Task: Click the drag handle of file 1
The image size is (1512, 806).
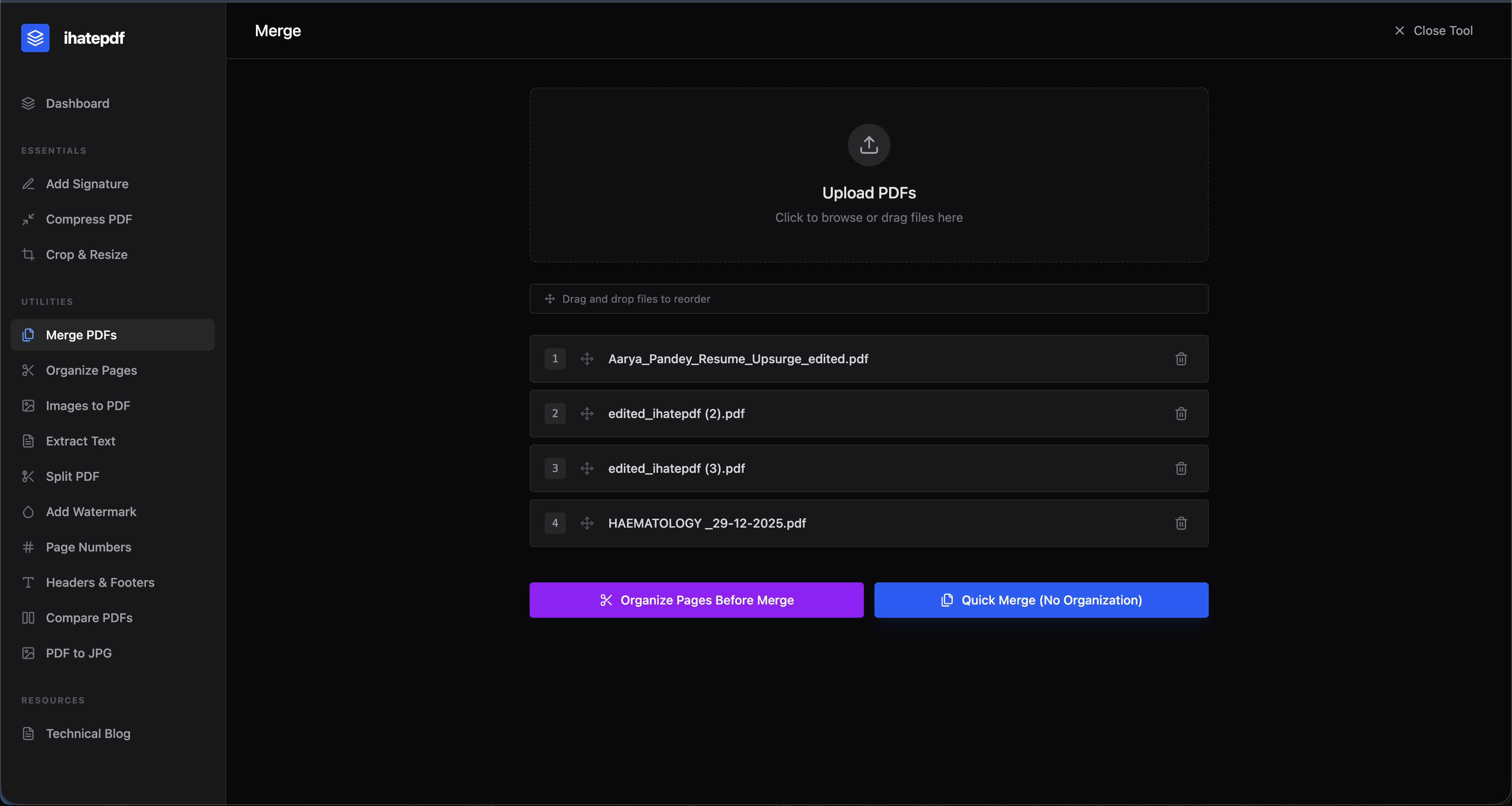Action: click(587, 358)
